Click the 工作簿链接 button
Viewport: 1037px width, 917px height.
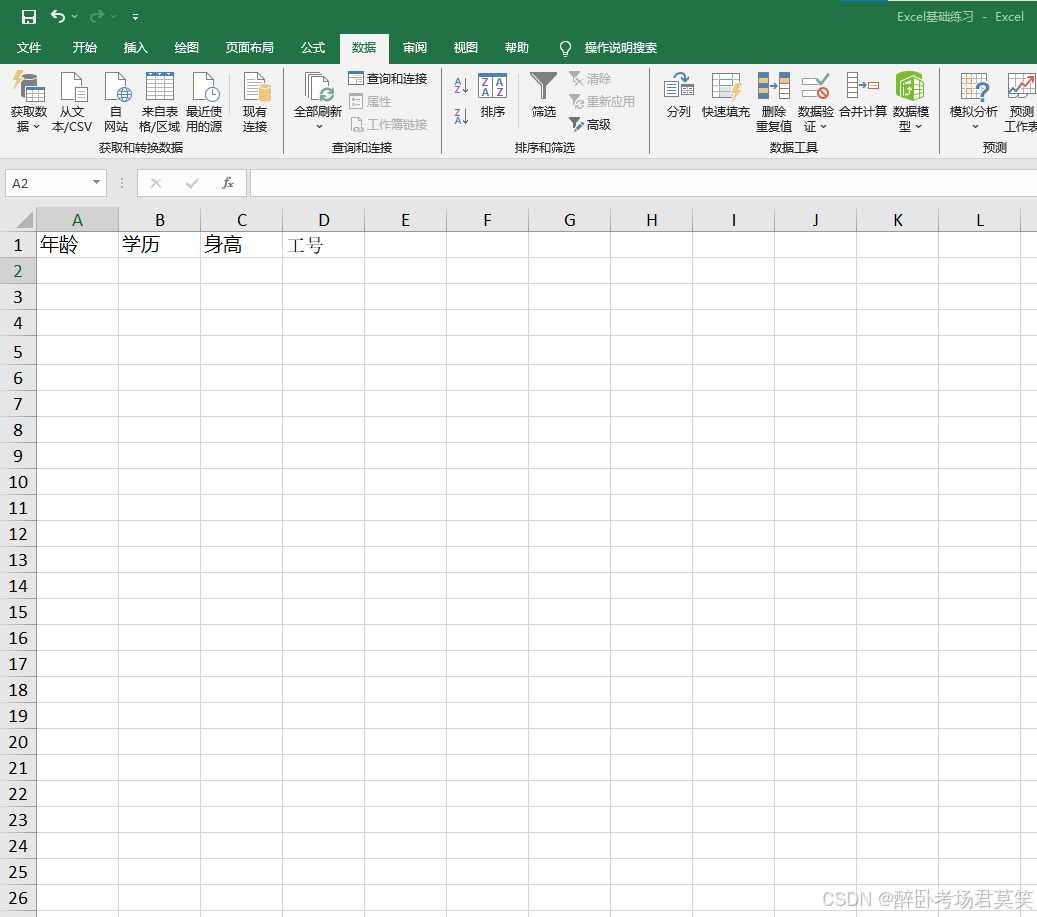(388, 124)
